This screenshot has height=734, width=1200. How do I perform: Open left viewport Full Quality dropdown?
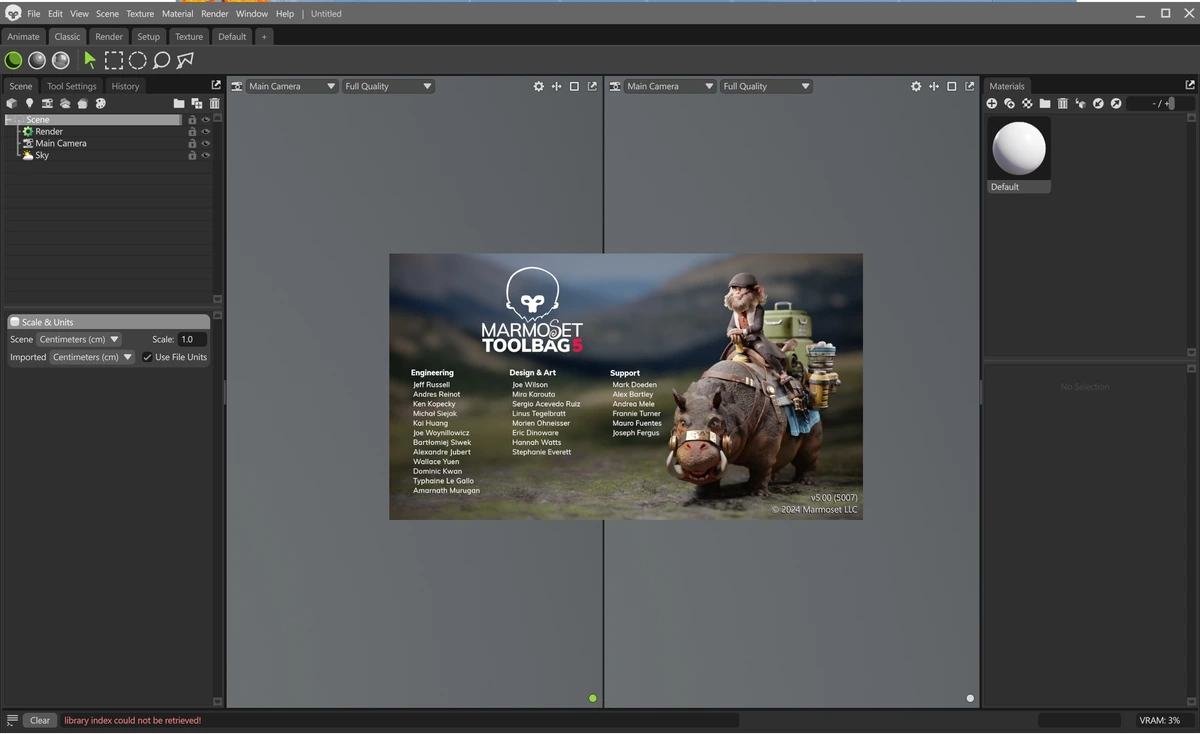click(388, 86)
